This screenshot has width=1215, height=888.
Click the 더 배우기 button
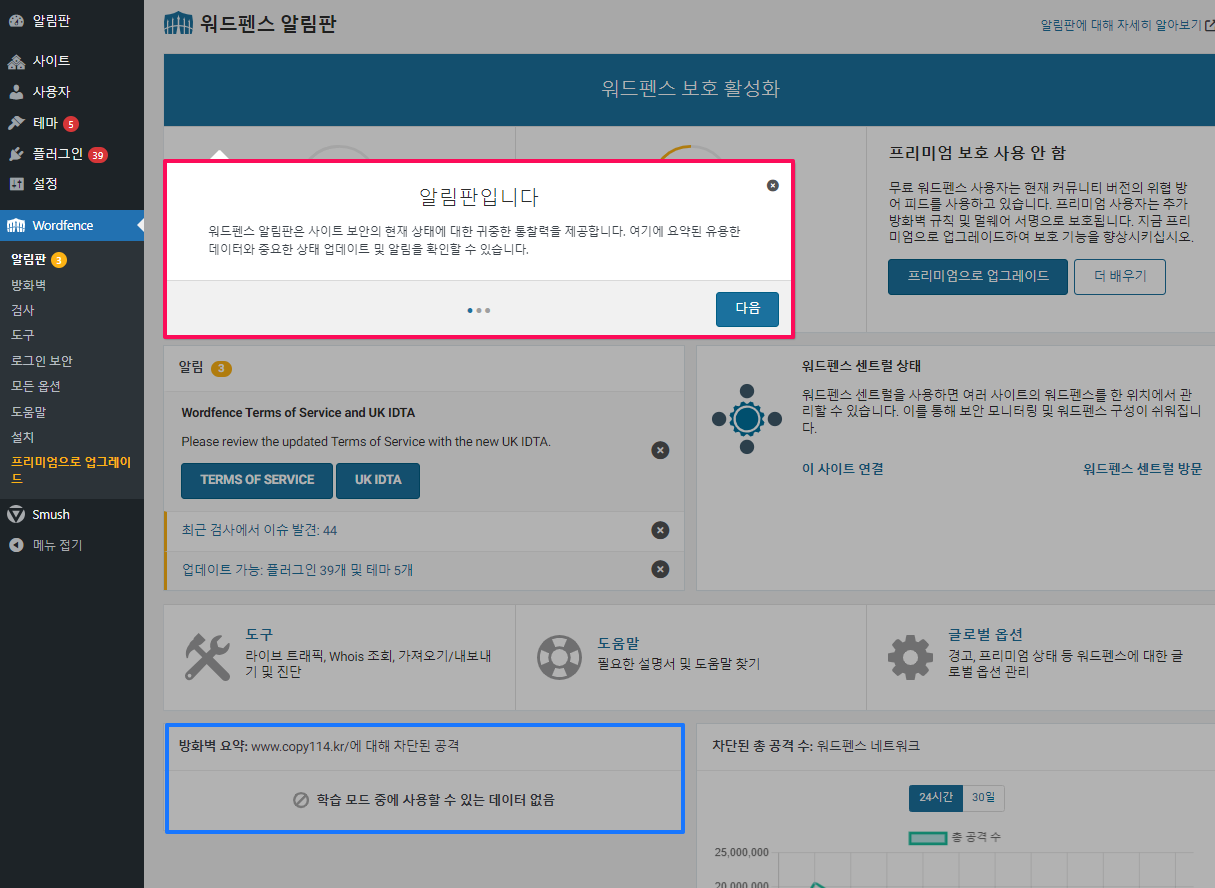[1120, 277]
